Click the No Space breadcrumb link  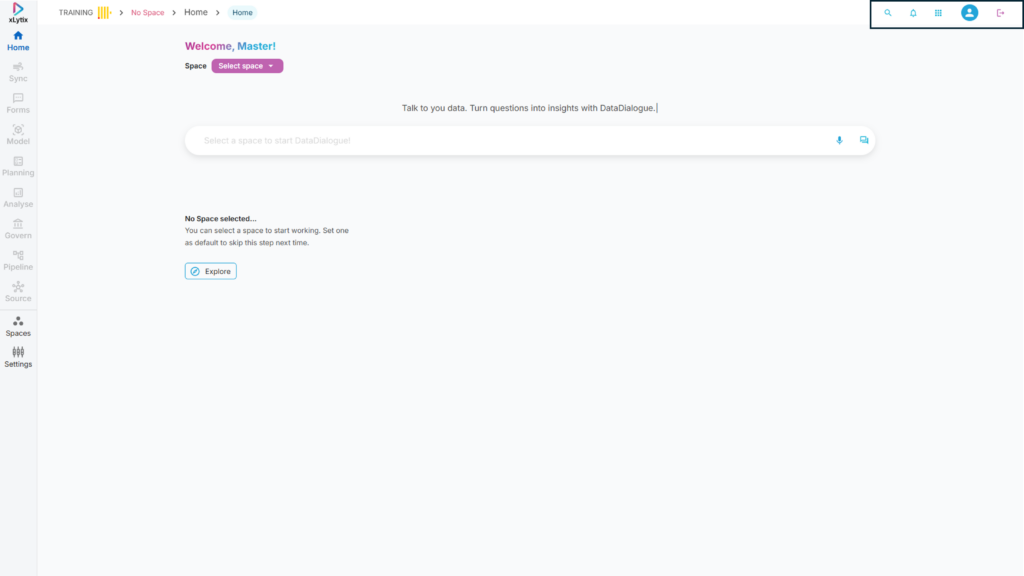[147, 13]
